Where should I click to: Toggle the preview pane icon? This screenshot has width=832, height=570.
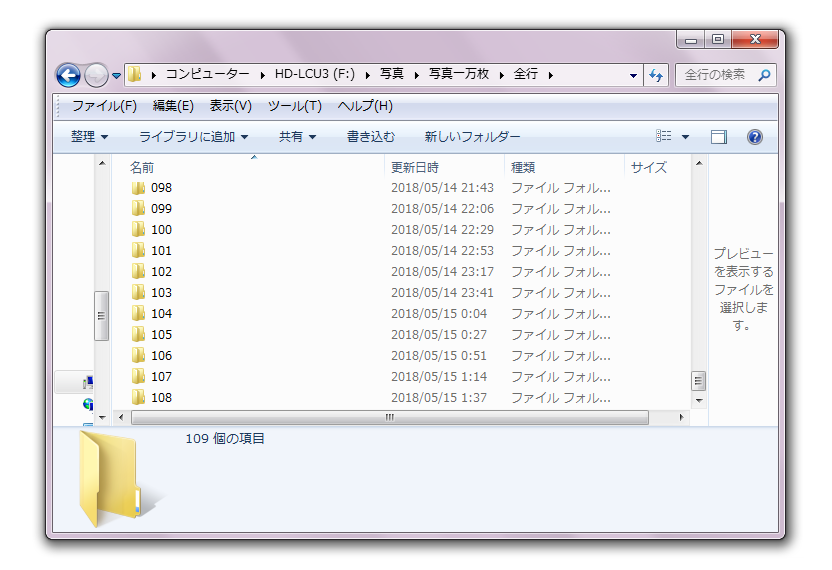tap(719, 137)
